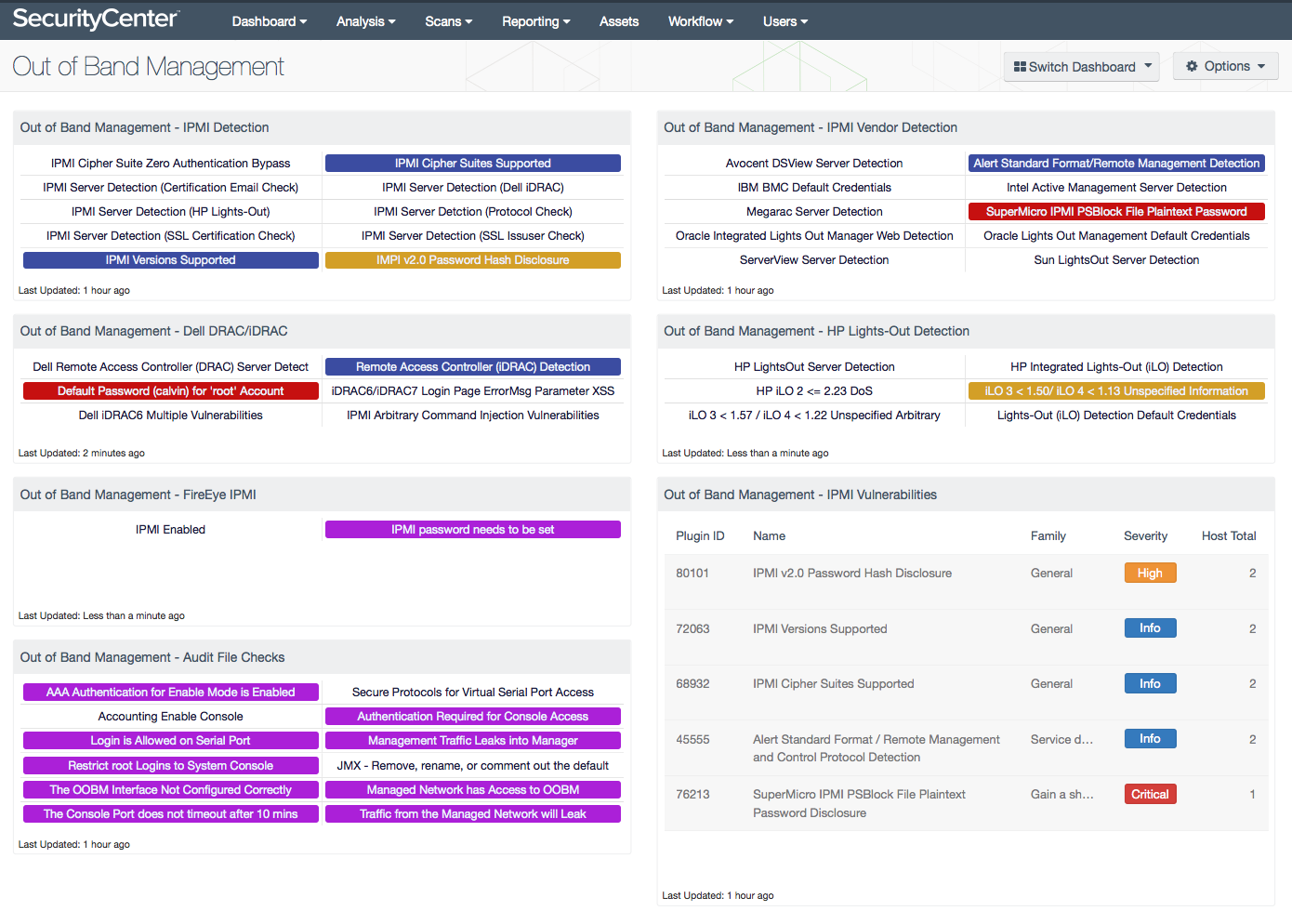Open iLO 3 < 1.50 Unspecified Information cell
Screen dimensions: 1292x924
coord(1116,391)
